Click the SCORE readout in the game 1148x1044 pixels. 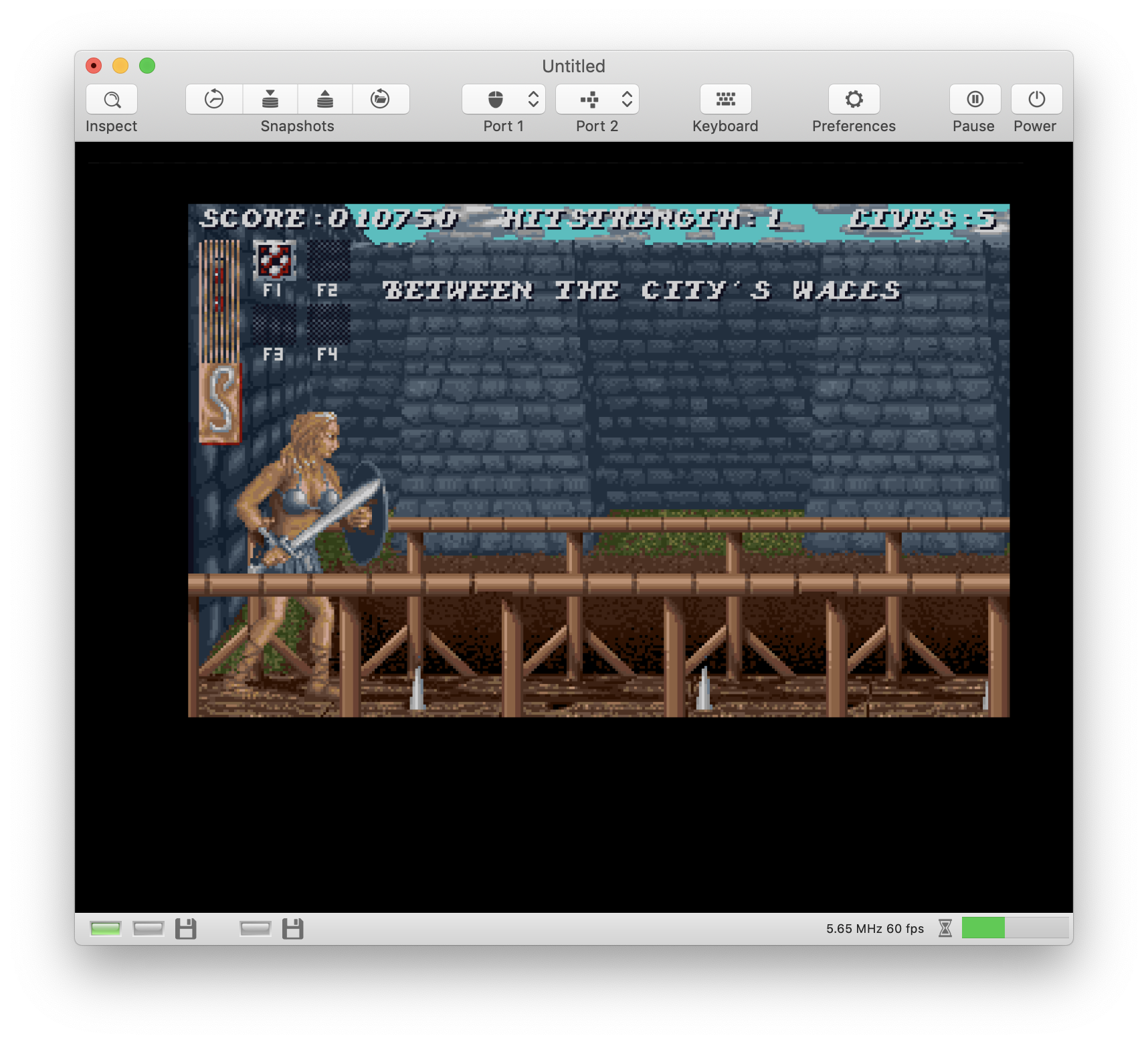click(x=329, y=219)
